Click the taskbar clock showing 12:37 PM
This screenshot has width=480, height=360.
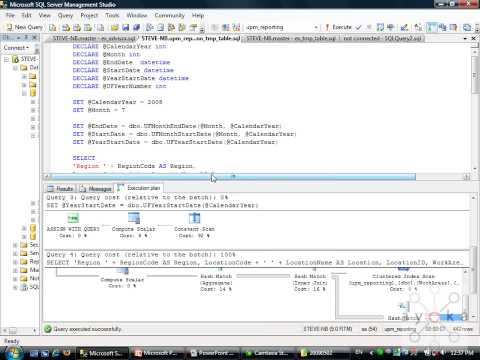pos(462,353)
